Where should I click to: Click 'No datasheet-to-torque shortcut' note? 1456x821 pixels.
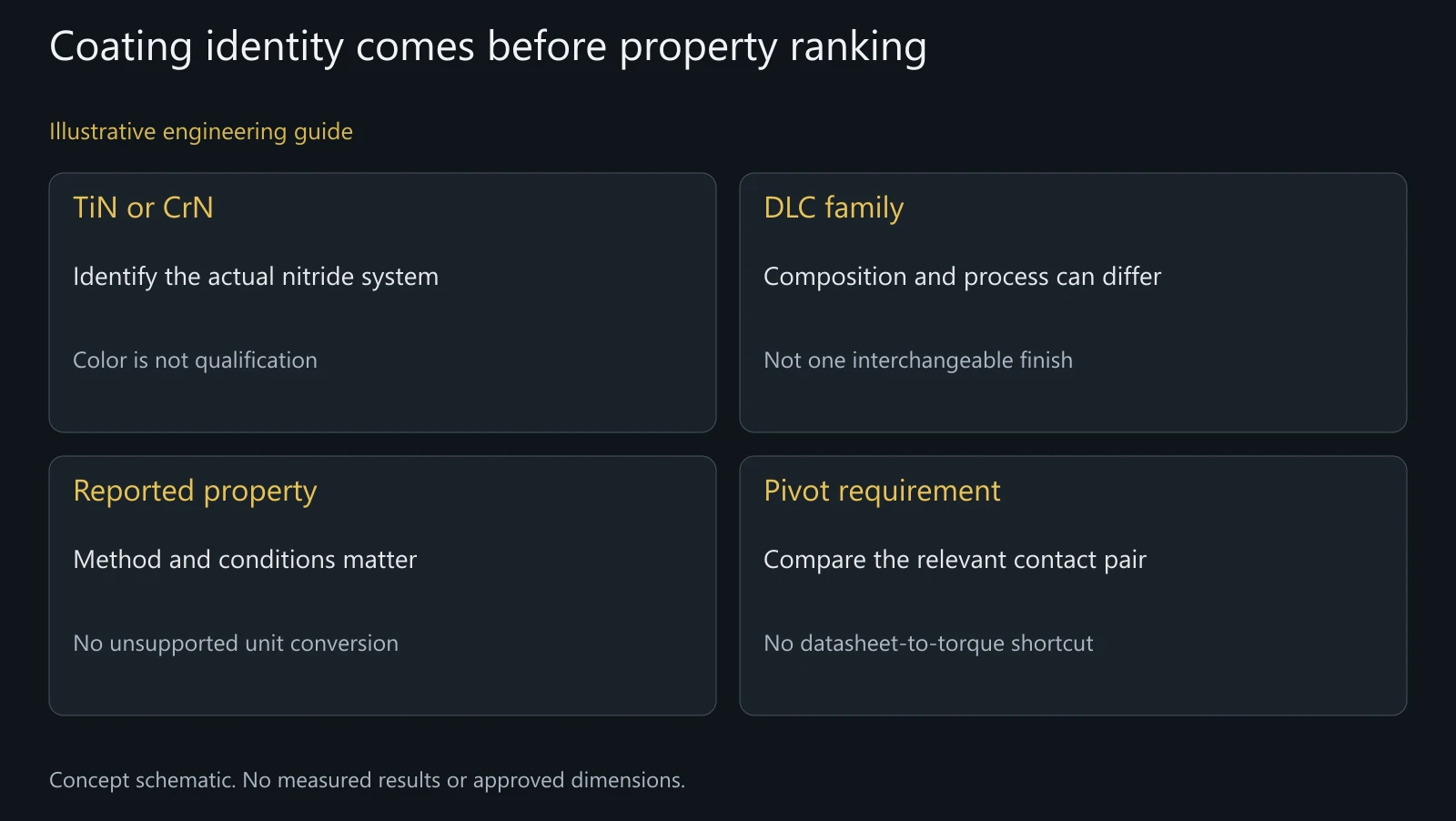point(928,644)
